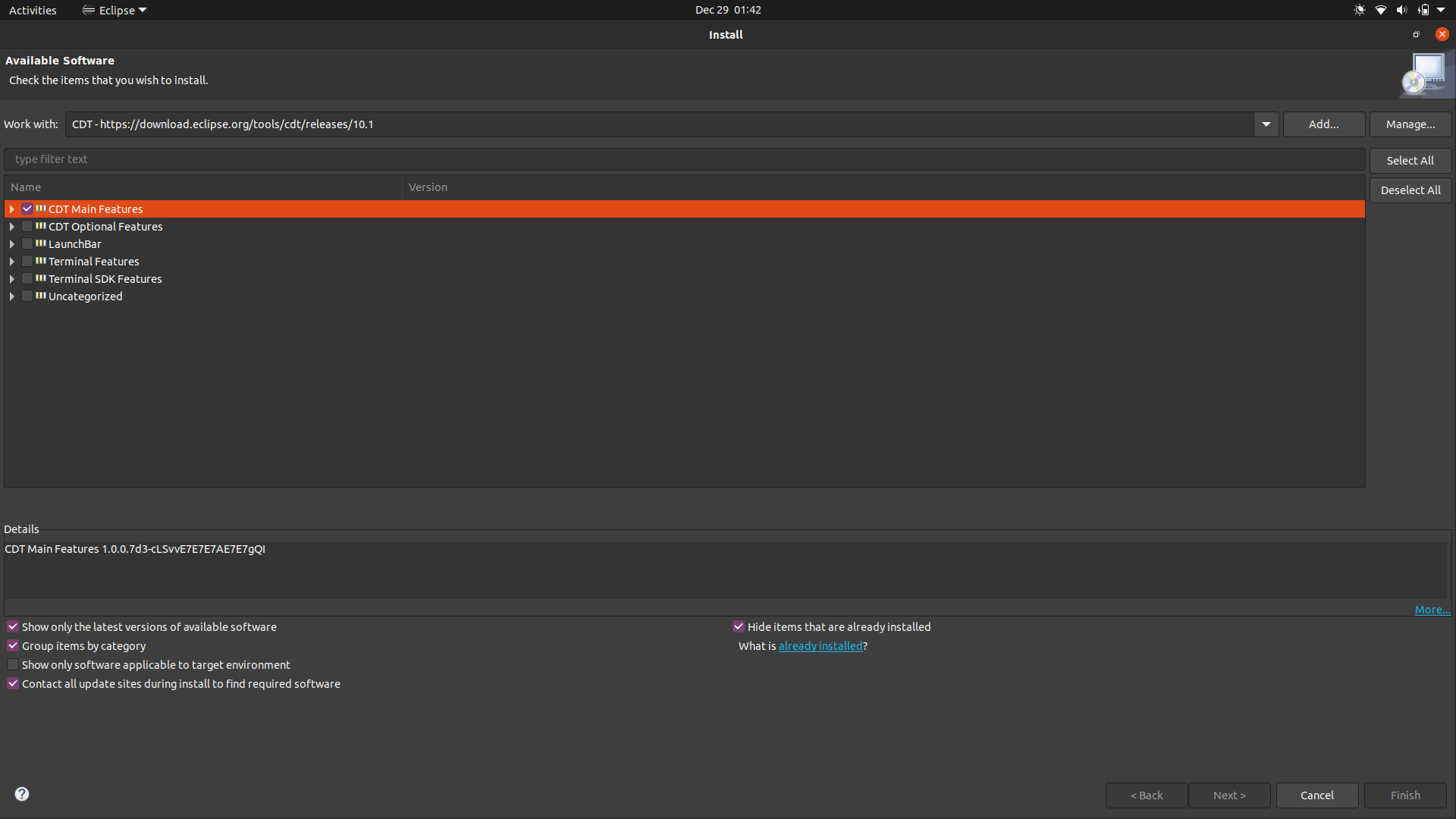Click the Terminal Features category icon
This screenshot has width=1456, height=819.
pyautogui.click(x=41, y=261)
